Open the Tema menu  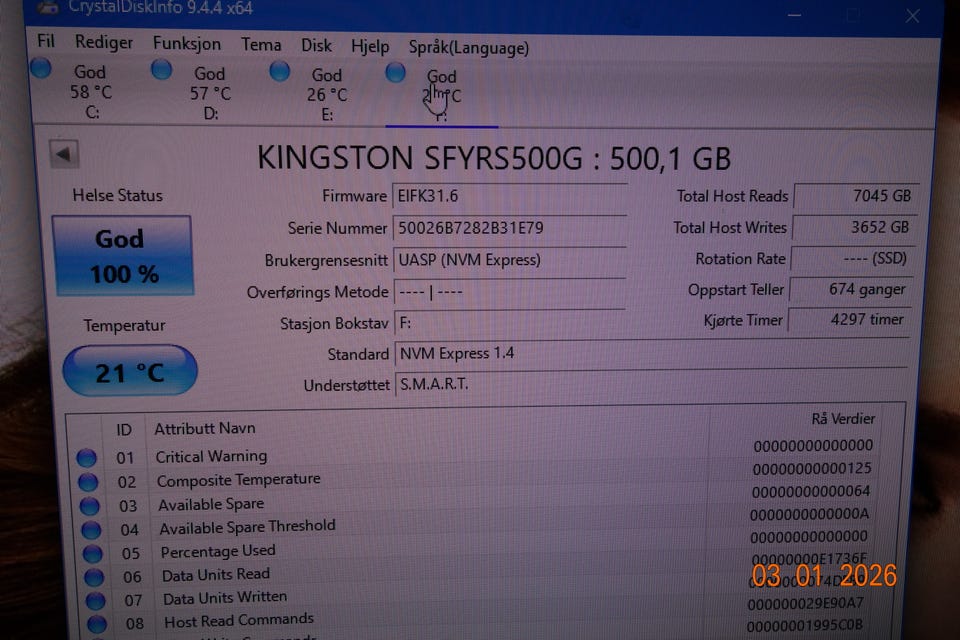[x=261, y=45]
